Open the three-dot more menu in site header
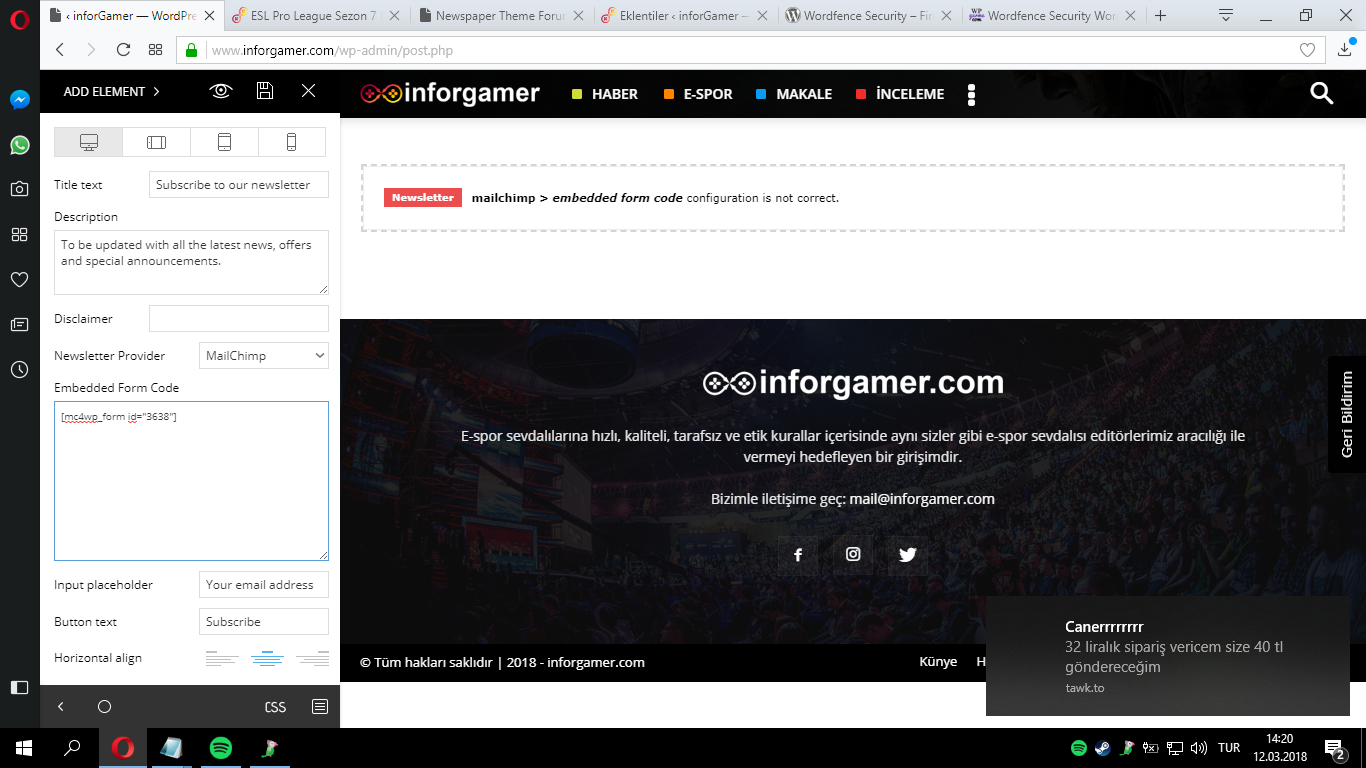1366x768 pixels. click(x=971, y=94)
